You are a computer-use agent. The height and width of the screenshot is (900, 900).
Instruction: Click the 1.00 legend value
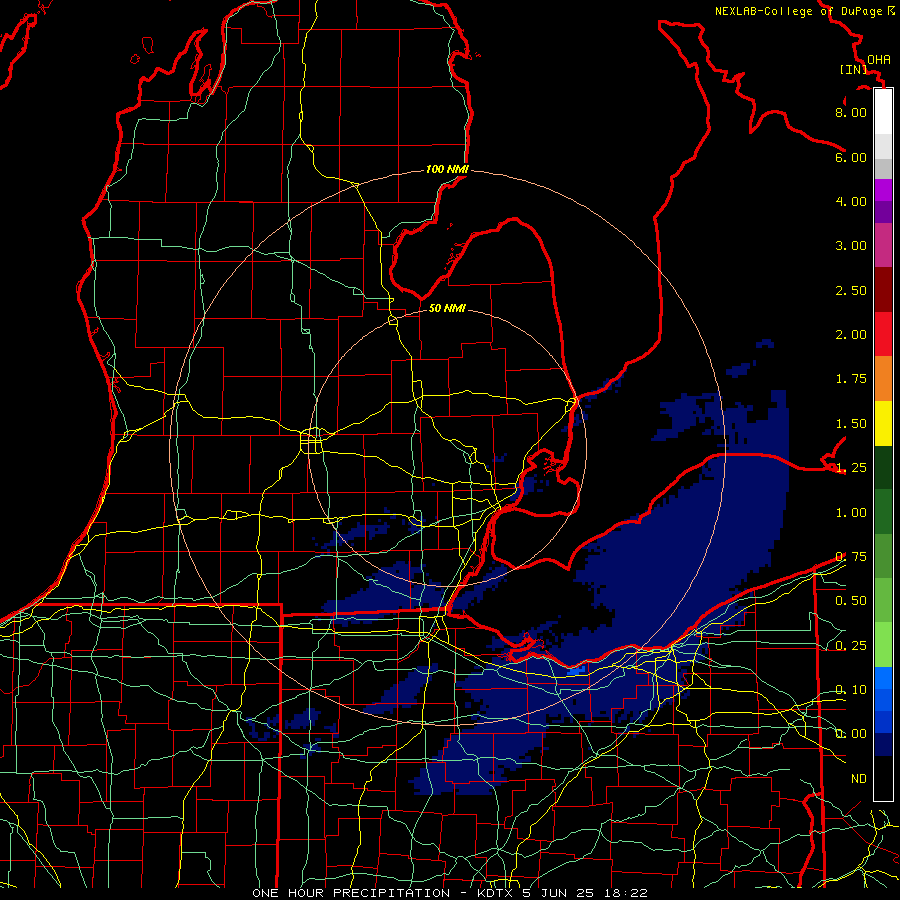tap(851, 513)
